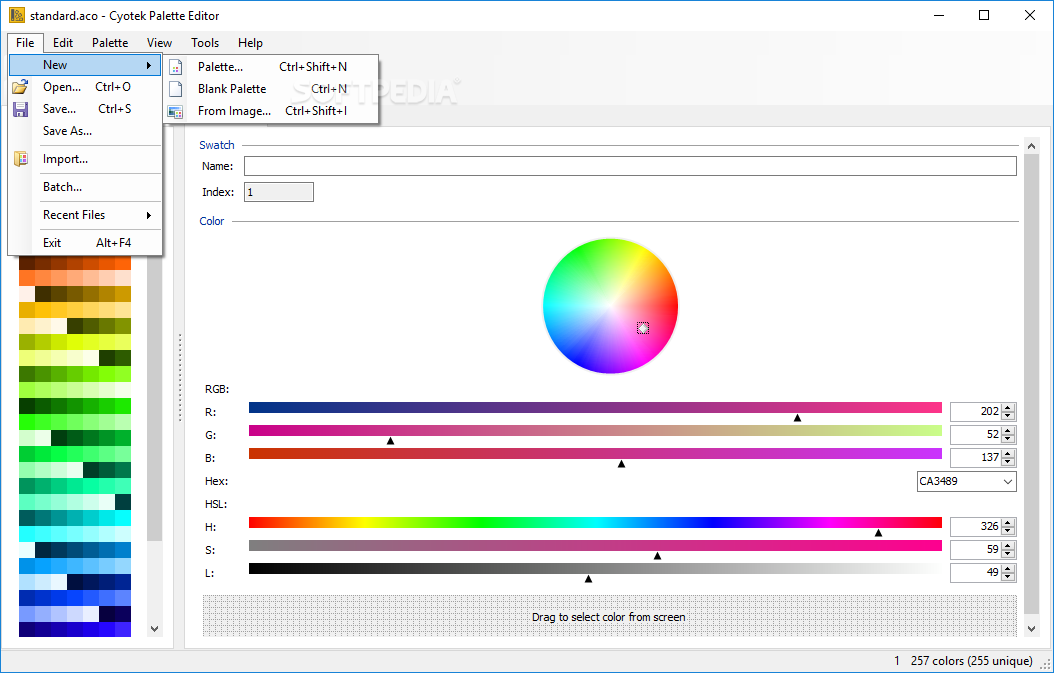
Task: Click the G green channel slider
Action: (x=595, y=430)
